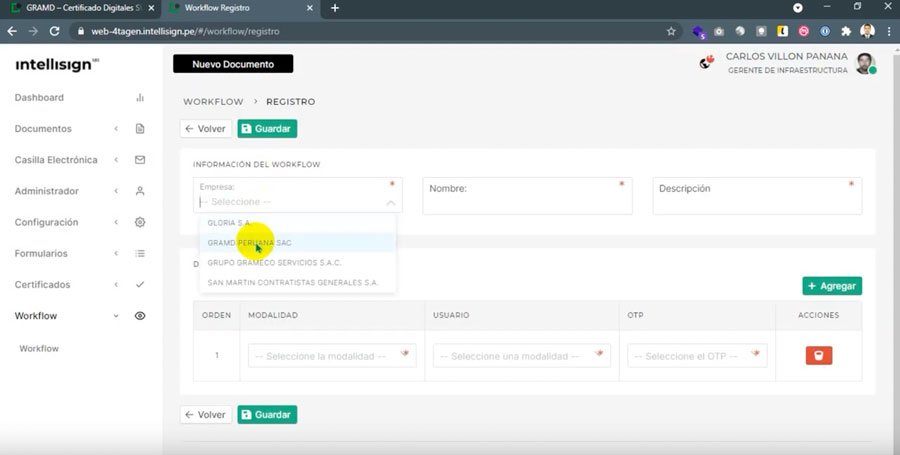Click the ACCIONES column header
900x455 pixels.
click(x=818, y=315)
